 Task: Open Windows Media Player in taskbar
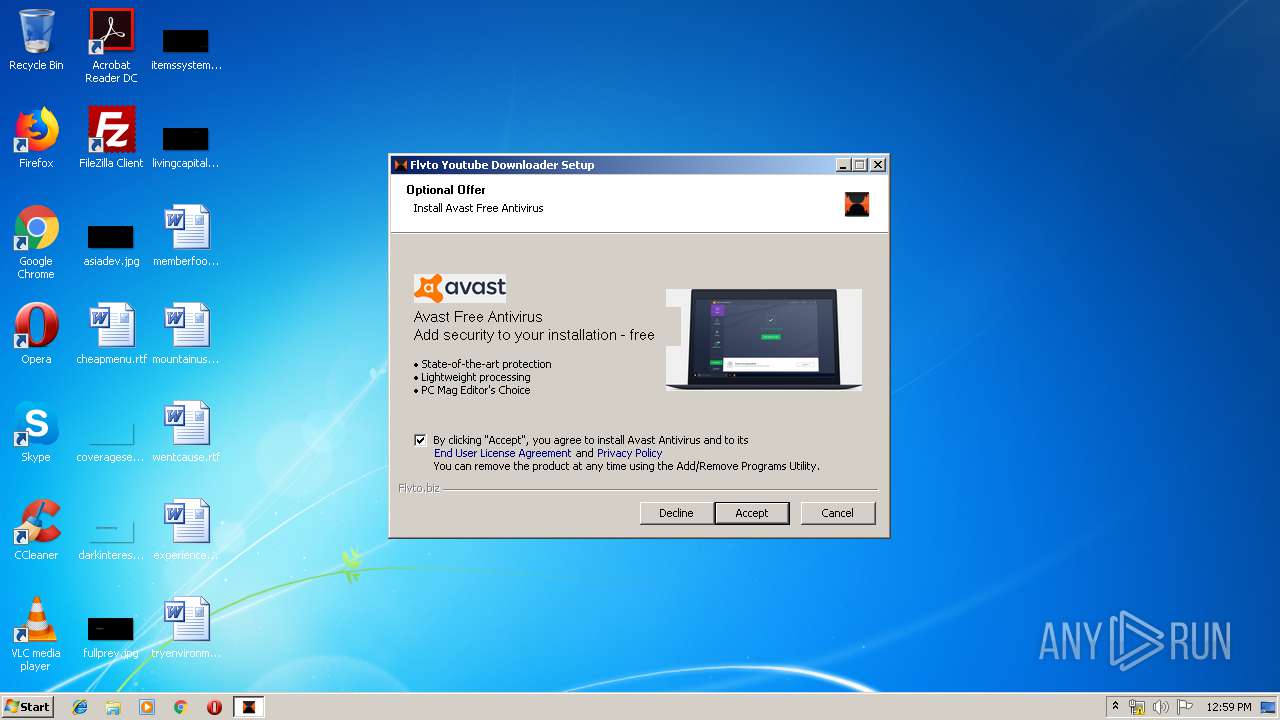[147, 707]
